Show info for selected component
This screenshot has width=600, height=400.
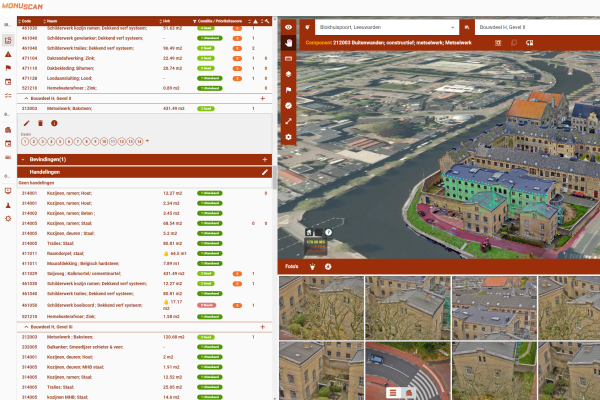pyautogui.click(x=54, y=123)
